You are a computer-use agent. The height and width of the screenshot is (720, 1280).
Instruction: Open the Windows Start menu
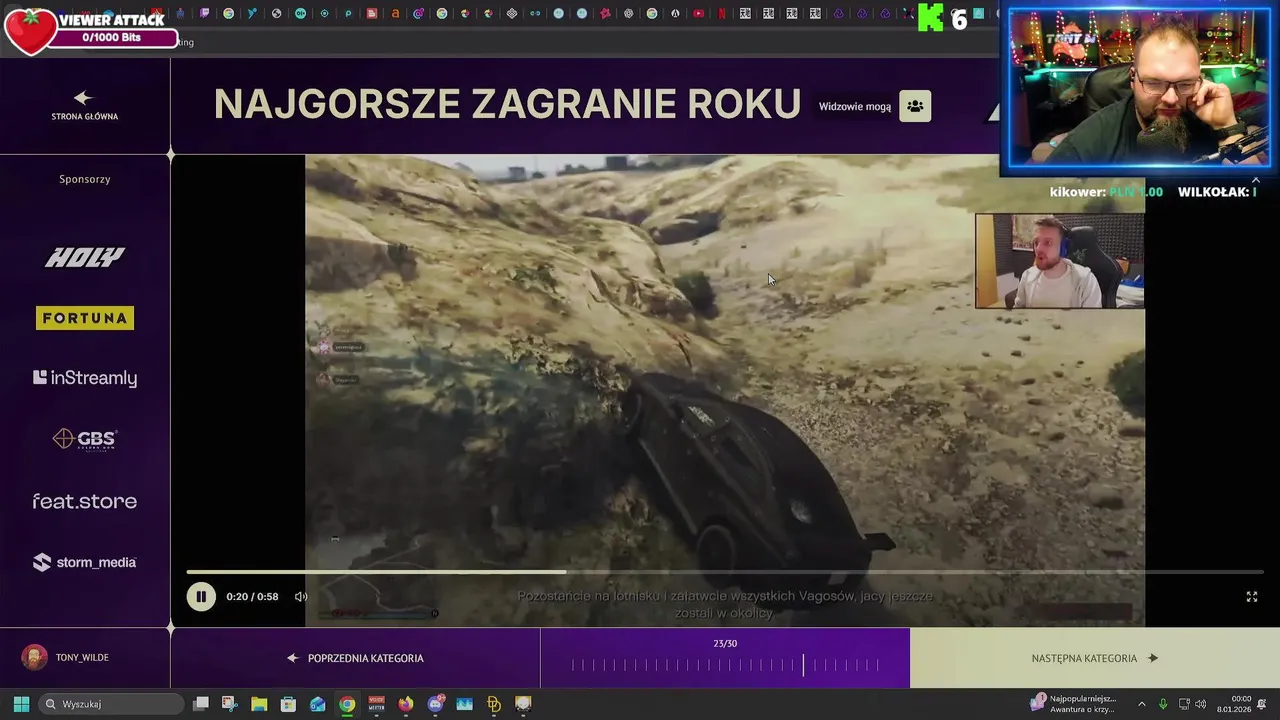pos(21,704)
